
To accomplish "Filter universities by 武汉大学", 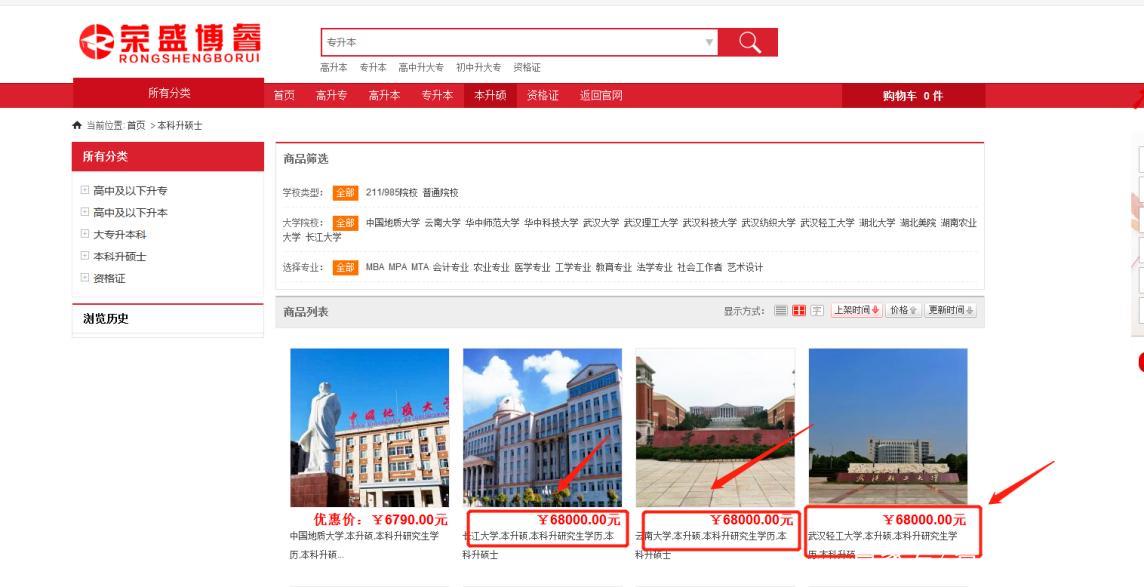I will coord(600,223).
